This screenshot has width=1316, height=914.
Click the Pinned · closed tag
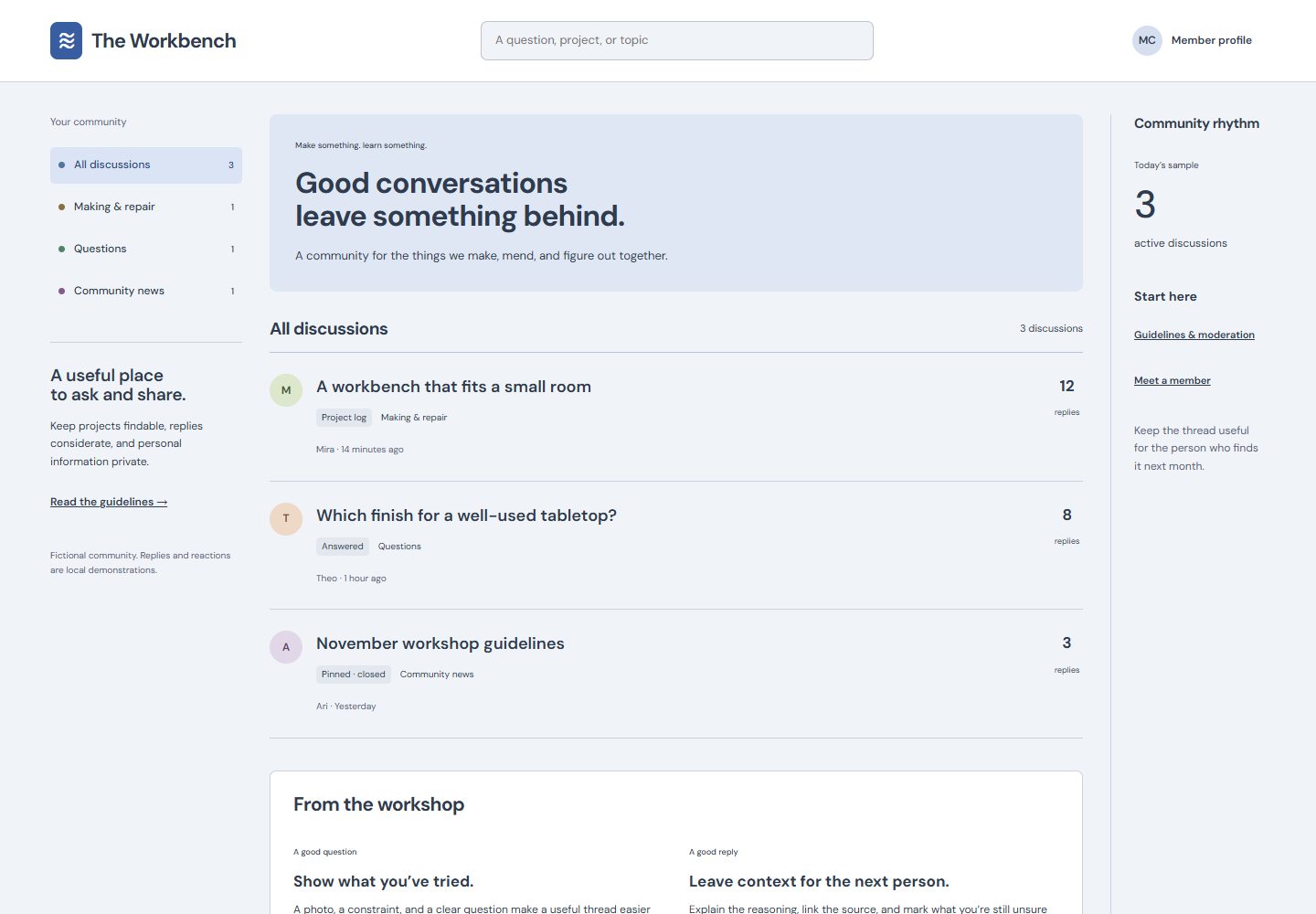click(x=354, y=675)
